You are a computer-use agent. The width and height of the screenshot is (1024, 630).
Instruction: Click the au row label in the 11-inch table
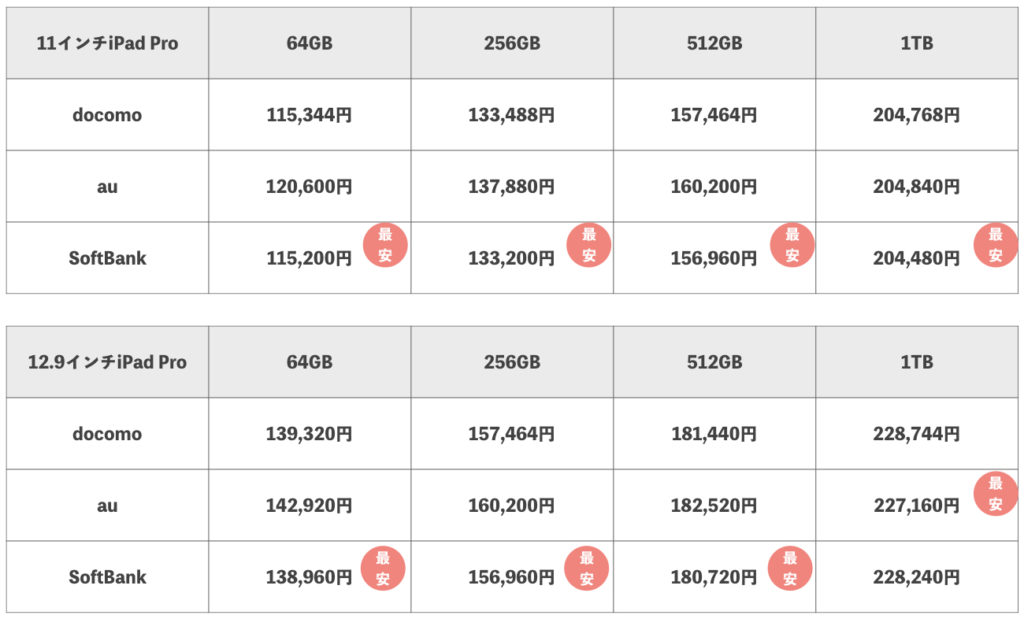(x=108, y=186)
